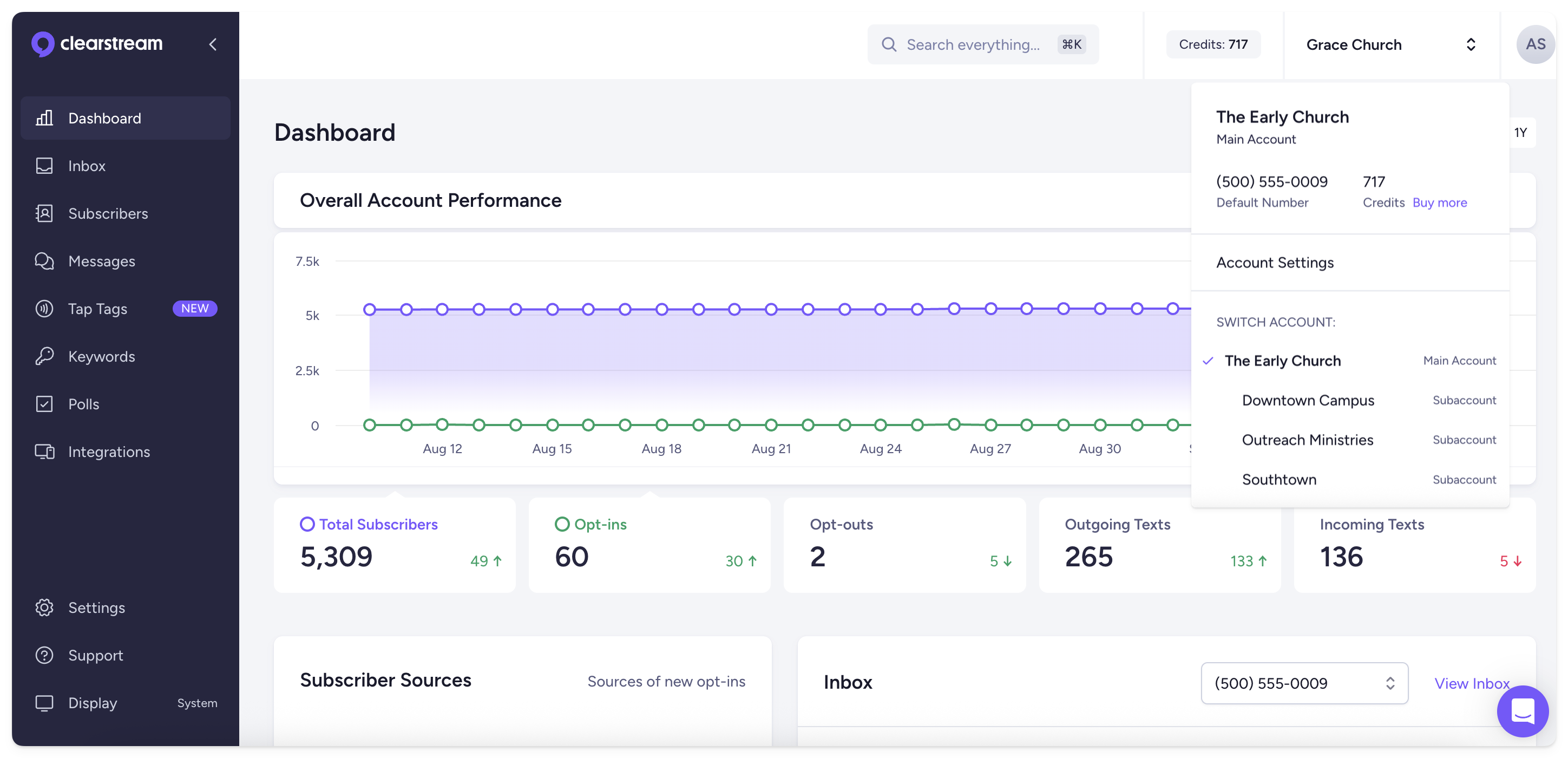Open the (500) 555-0009 inbox number dropdown
This screenshot has width=1568, height=758.
click(x=1304, y=683)
